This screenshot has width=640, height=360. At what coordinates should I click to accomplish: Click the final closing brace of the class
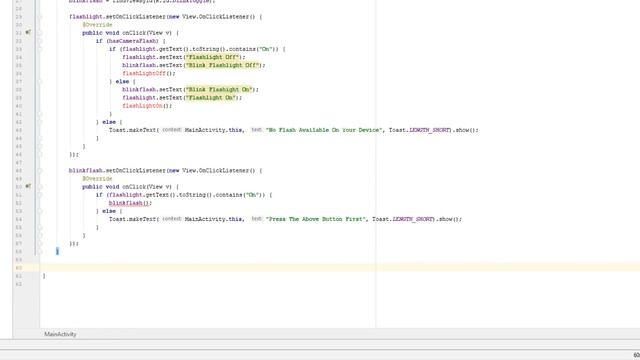44,276
